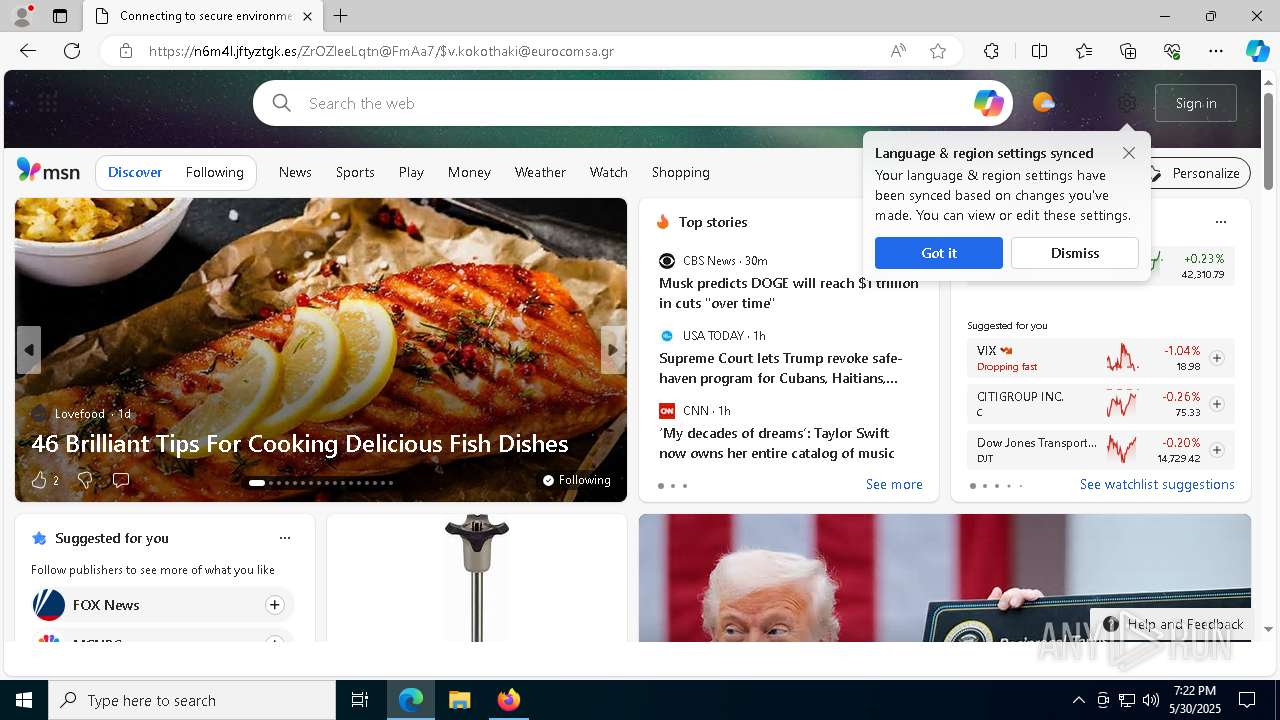Add Dow Jones Transport to watchlist

click(x=1216, y=450)
